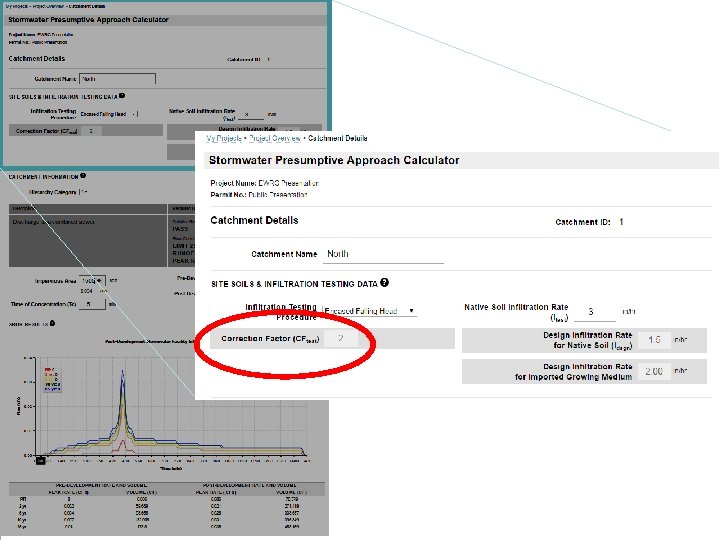The width and height of the screenshot is (720, 540).
Task: Click Pre-Development Rate and Volume table header
Action: (101, 485)
